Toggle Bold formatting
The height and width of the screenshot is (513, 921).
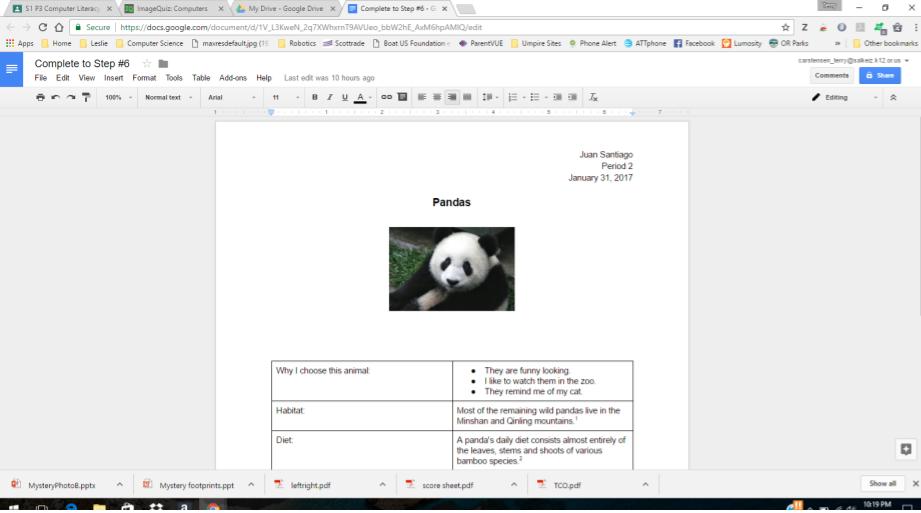point(314,97)
